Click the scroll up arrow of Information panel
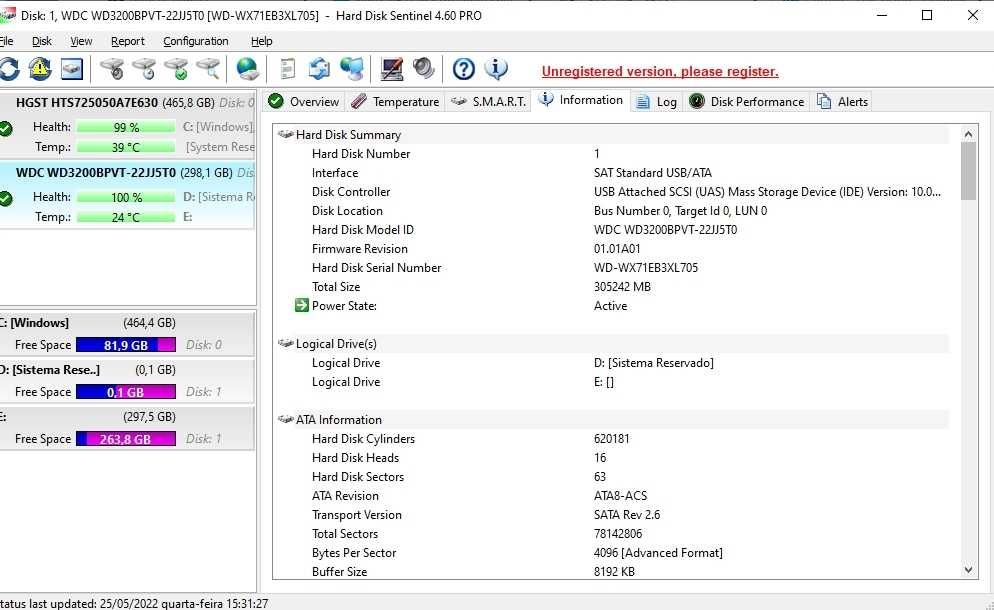994x610 pixels. point(968,134)
